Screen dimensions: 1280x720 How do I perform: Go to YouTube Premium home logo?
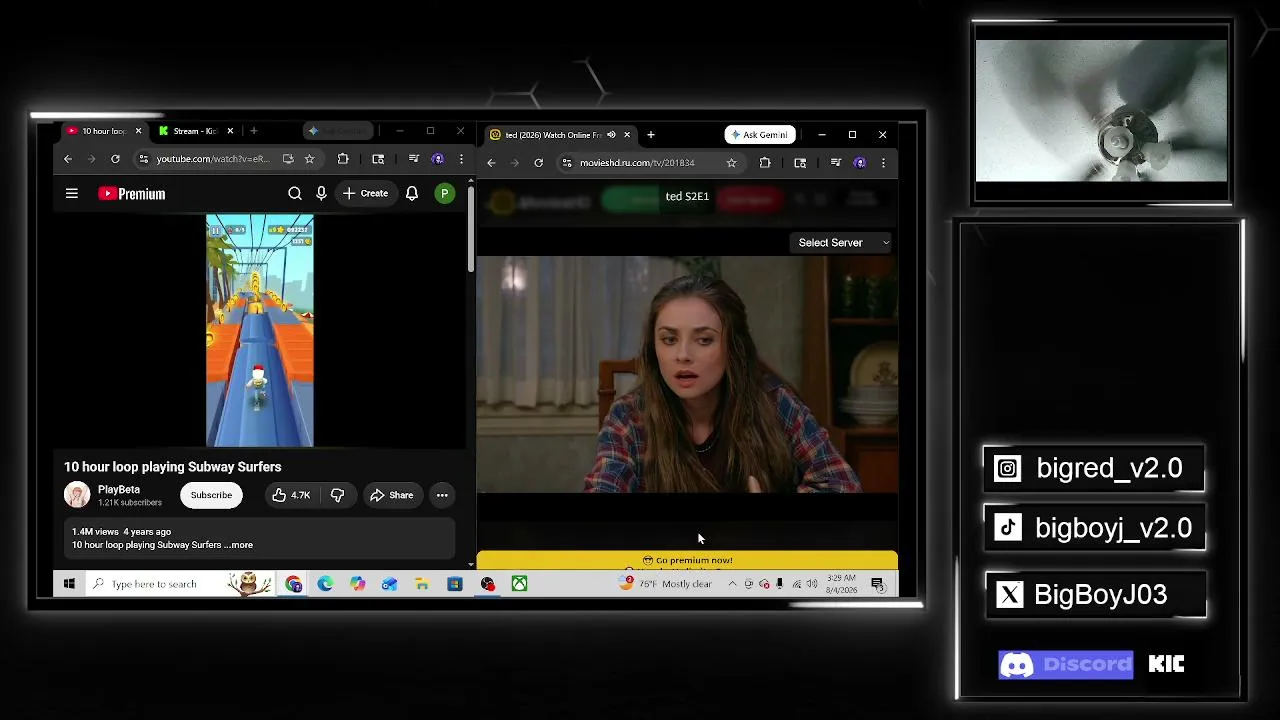tap(131, 194)
